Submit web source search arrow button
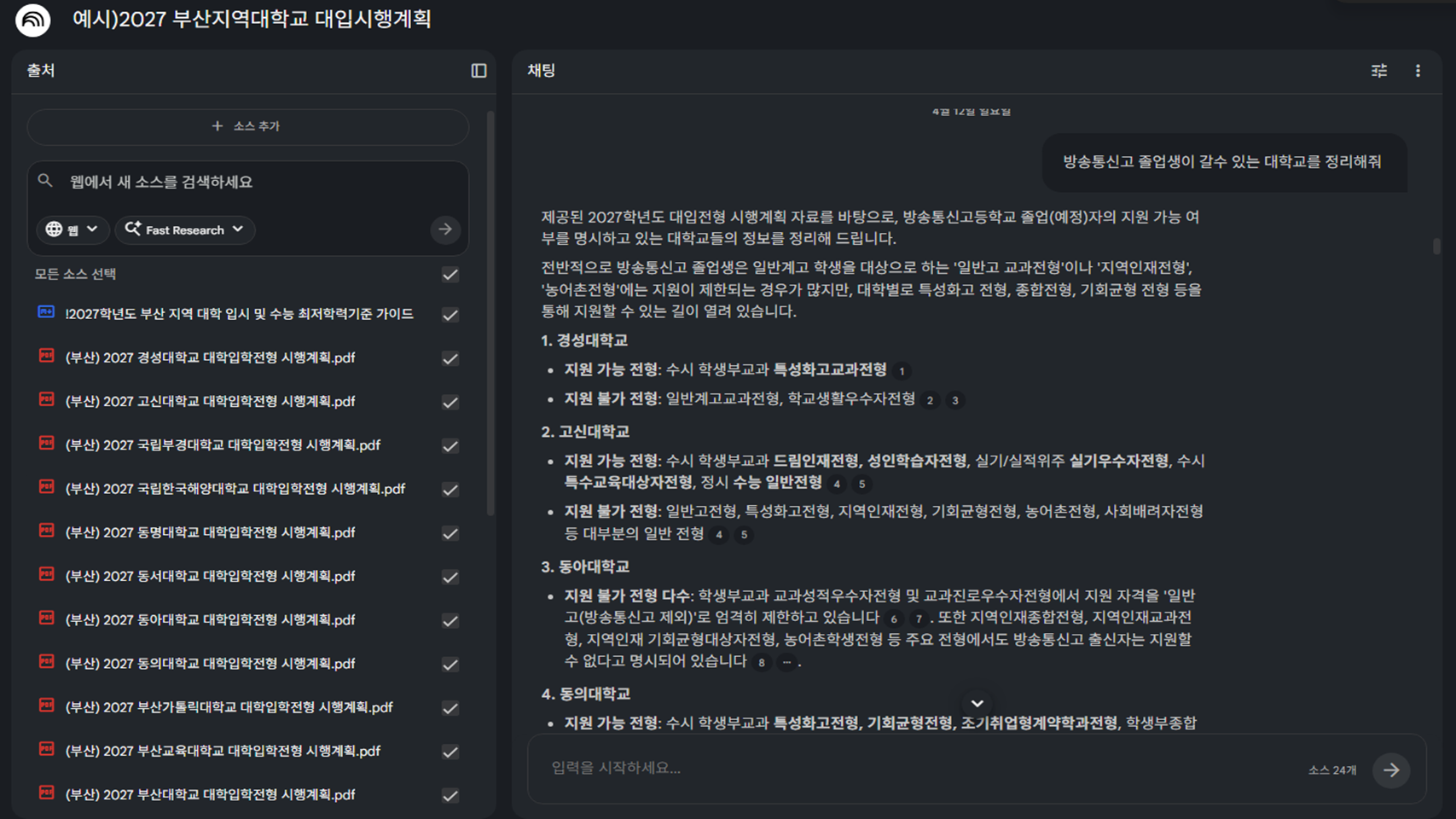The height and width of the screenshot is (819, 1456). click(x=444, y=229)
